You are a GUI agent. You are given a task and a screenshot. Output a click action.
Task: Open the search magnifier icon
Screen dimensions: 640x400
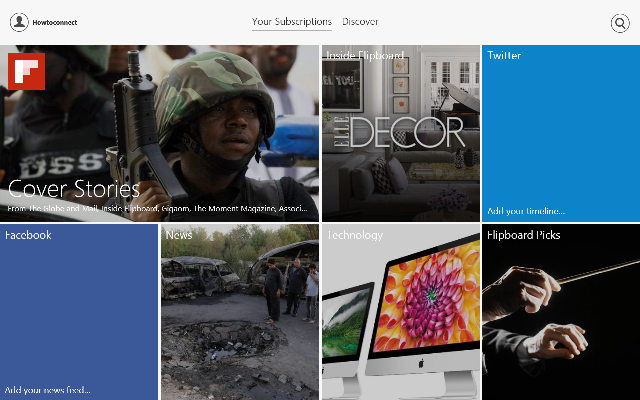tap(620, 23)
